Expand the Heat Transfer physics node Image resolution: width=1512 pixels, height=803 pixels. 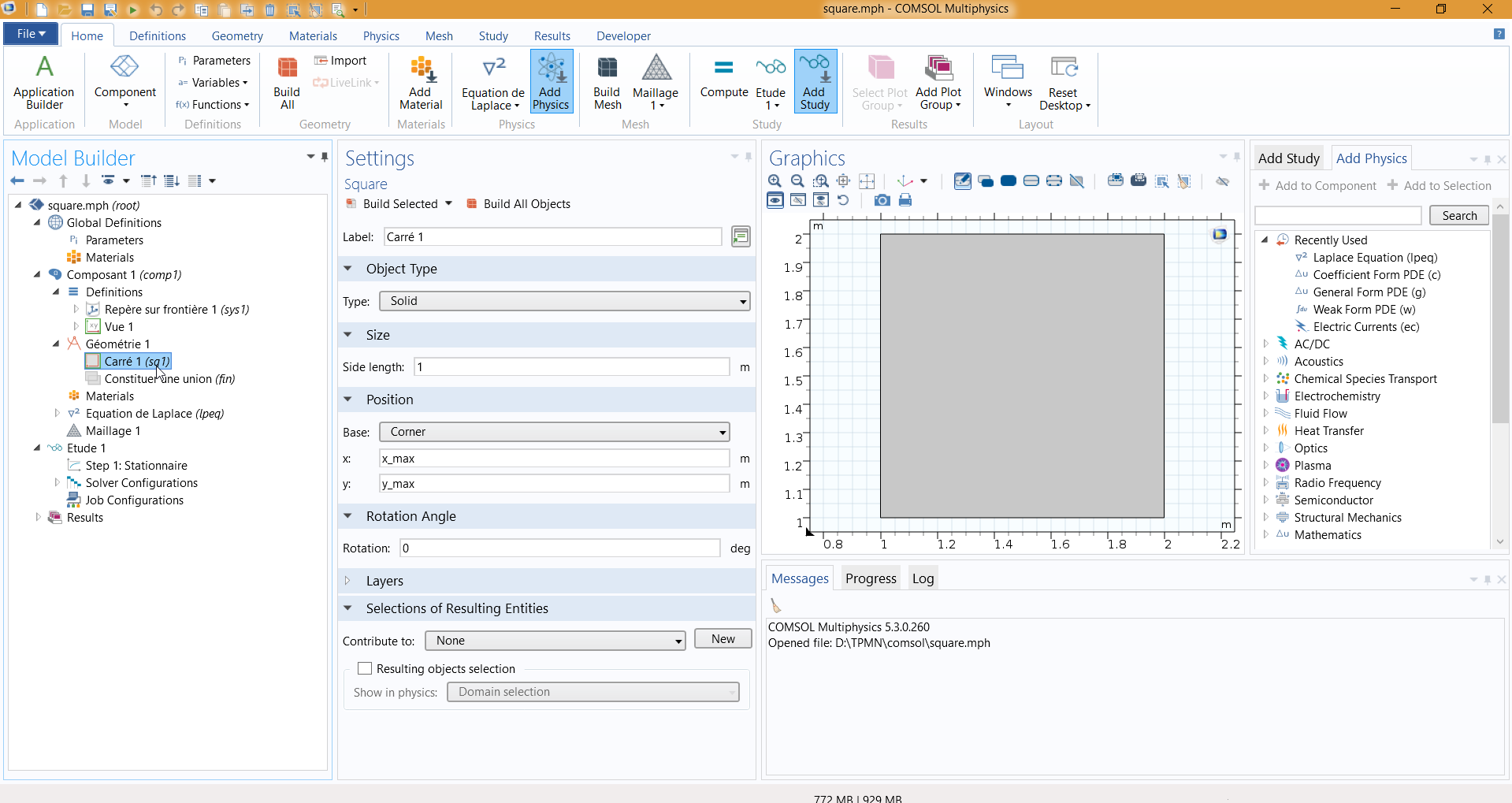tap(1265, 431)
